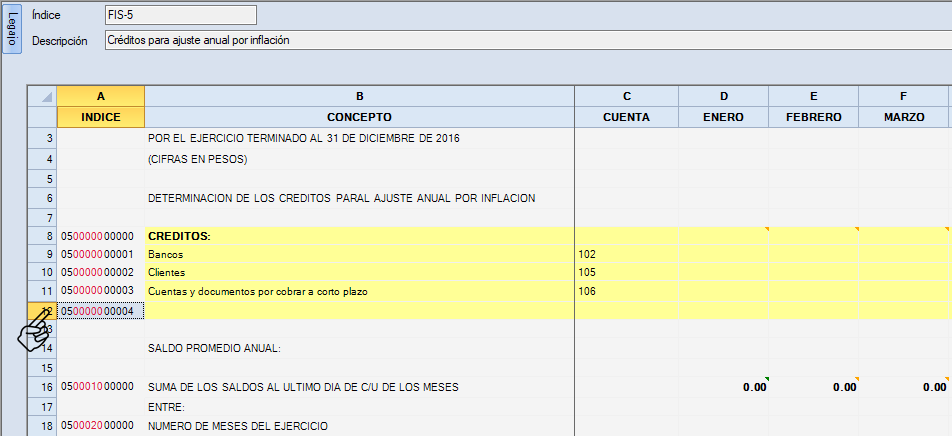This screenshot has width=952, height=436.
Task: Open the Legajo side tab
Action: click(12, 28)
